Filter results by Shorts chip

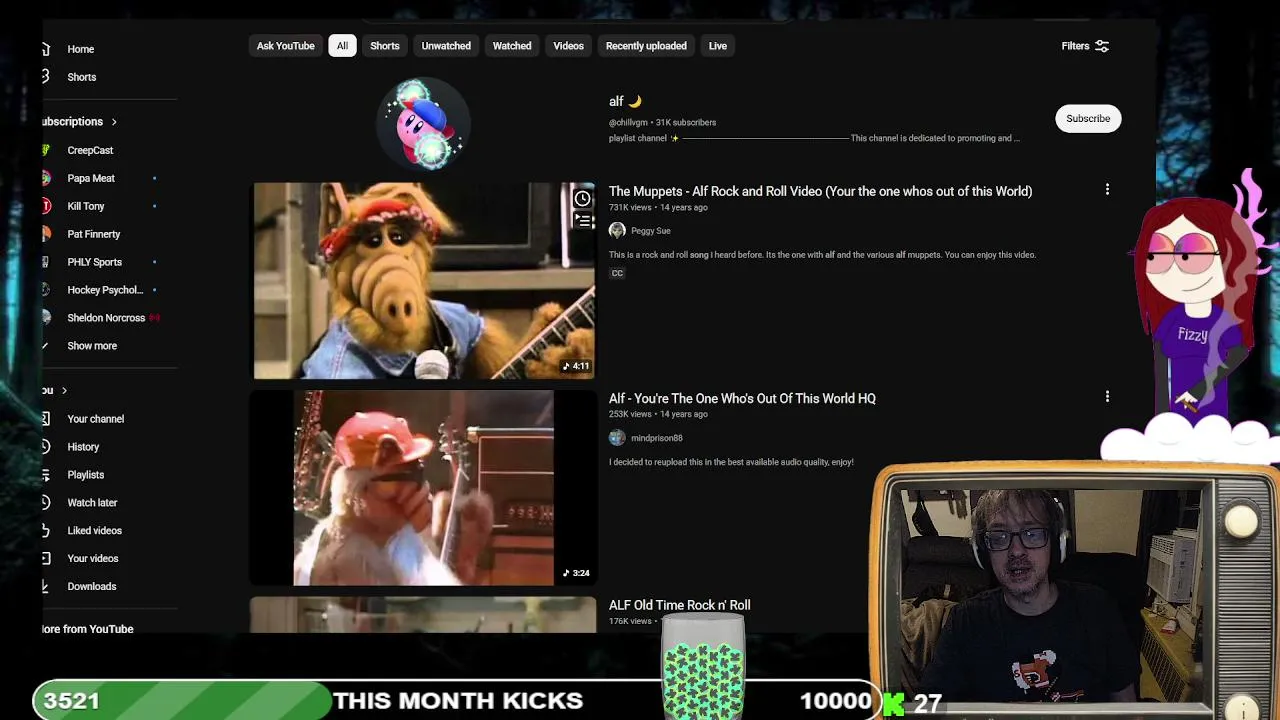click(385, 46)
